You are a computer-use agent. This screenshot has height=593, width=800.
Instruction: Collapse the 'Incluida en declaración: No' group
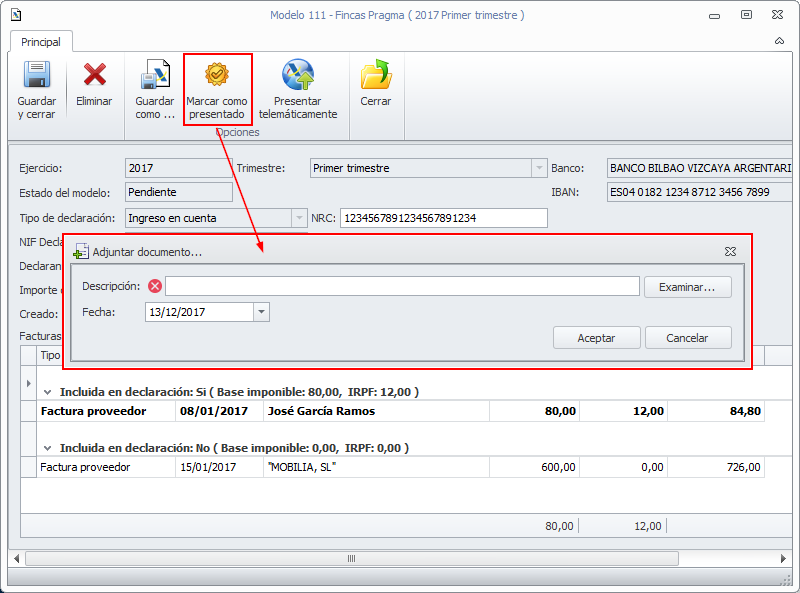(47, 448)
